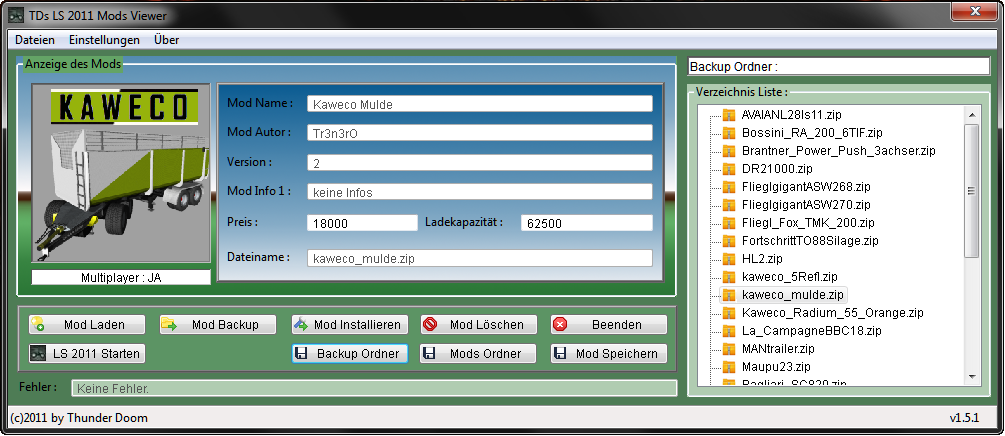The height and width of the screenshot is (436, 1005).
Task: Select DR21000.zip entry
Action: pos(777,169)
